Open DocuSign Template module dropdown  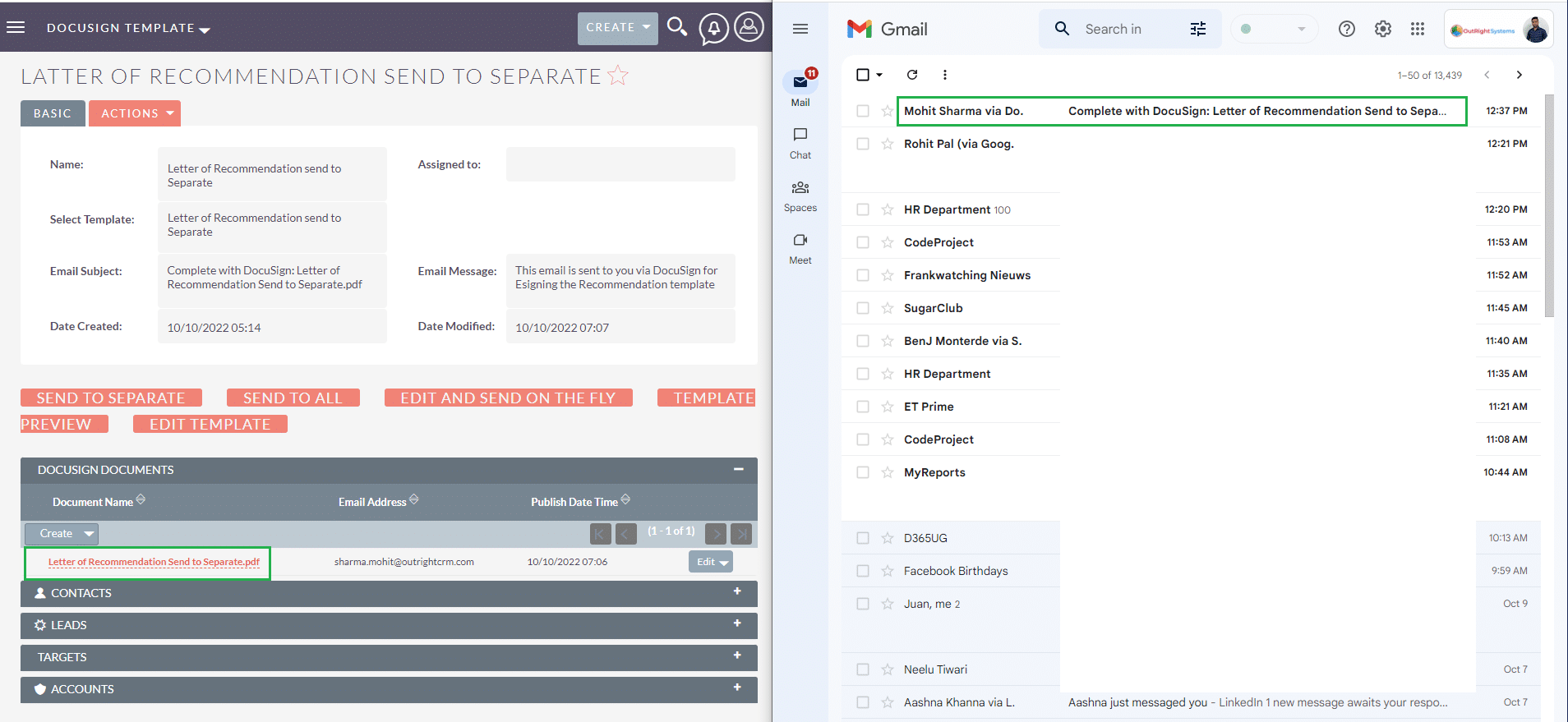[x=128, y=28]
